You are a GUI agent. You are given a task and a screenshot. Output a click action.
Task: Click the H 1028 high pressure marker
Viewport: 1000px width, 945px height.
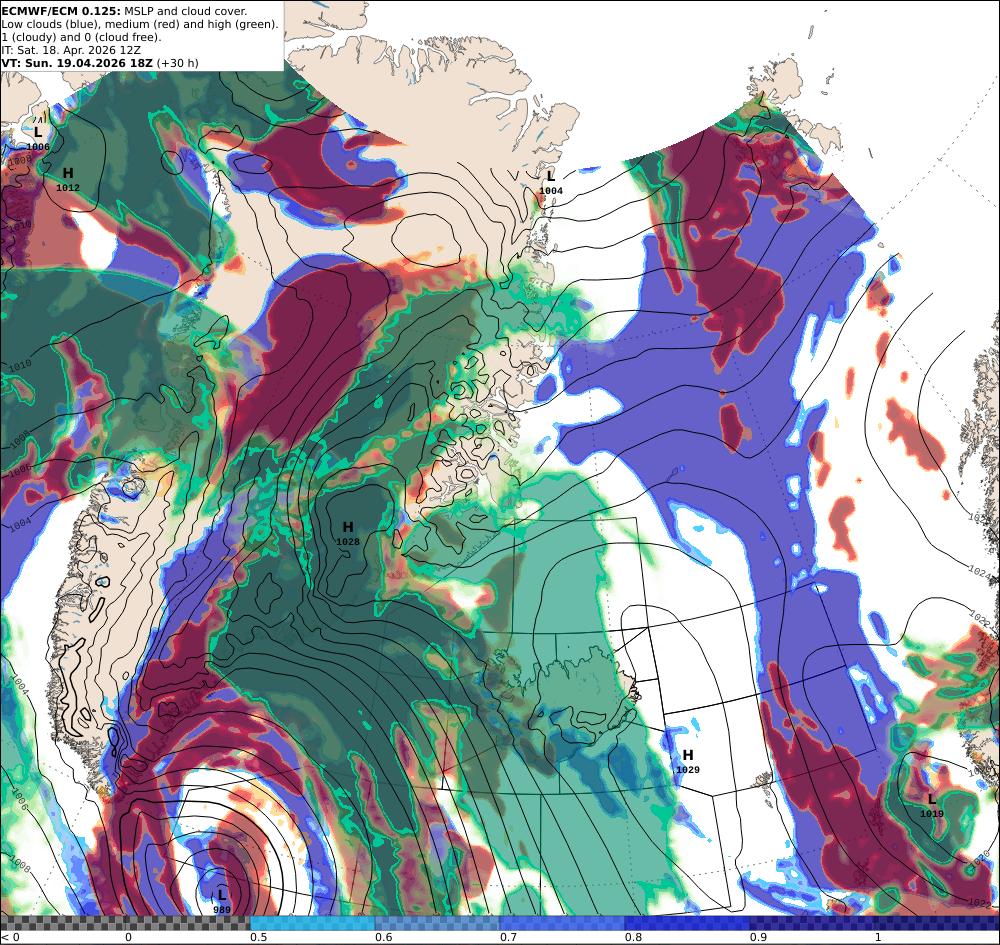[348, 534]
